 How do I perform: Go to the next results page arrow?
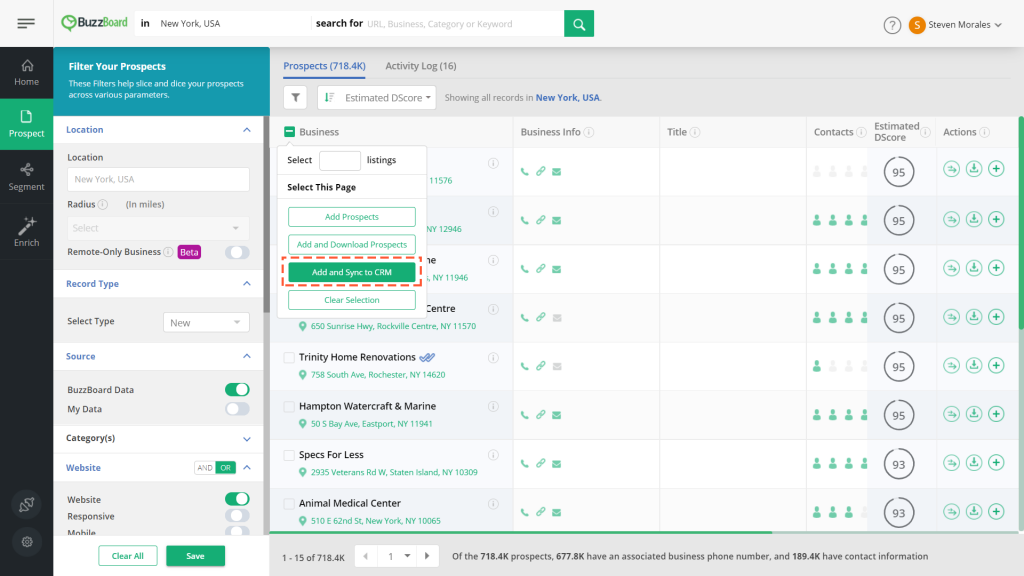[427, 556]
